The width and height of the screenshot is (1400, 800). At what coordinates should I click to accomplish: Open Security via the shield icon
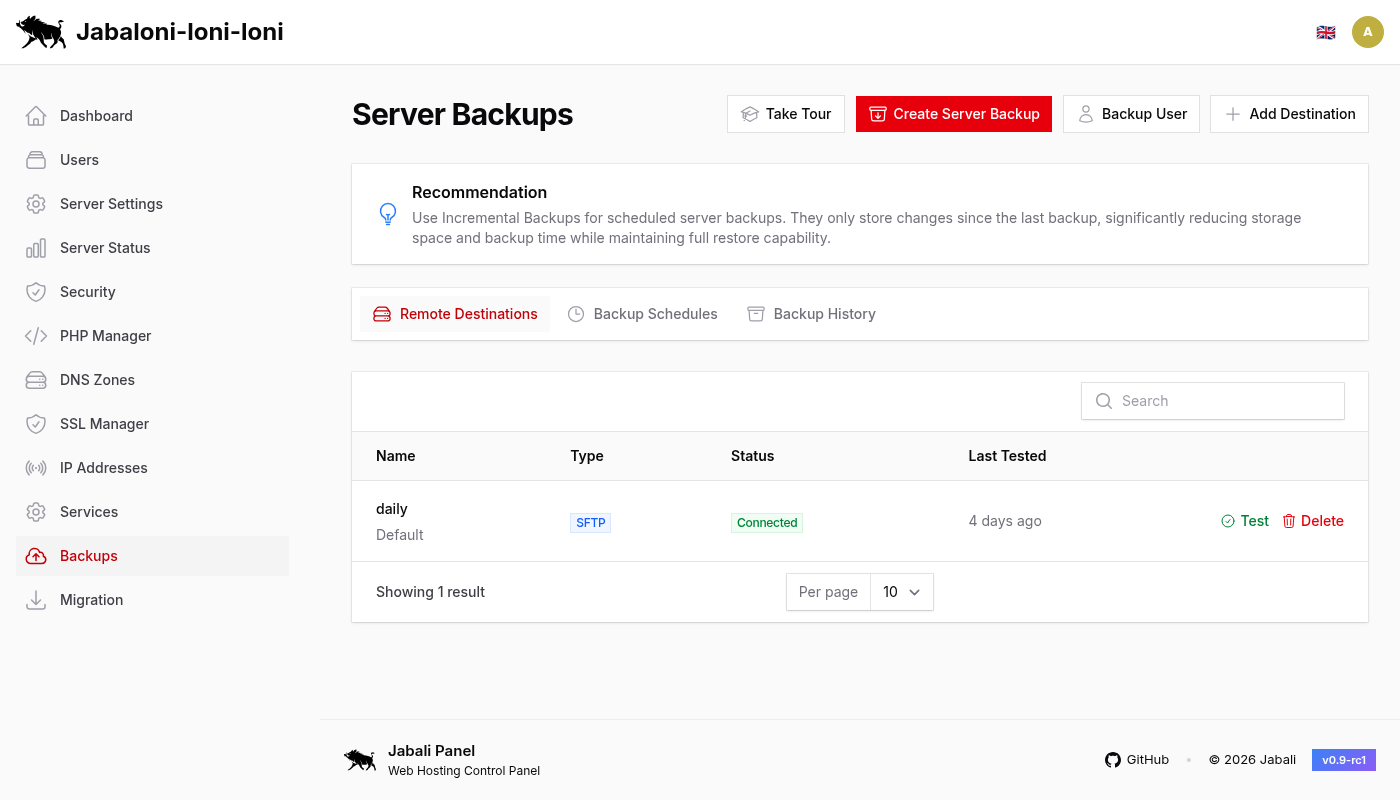coord(35,291)
